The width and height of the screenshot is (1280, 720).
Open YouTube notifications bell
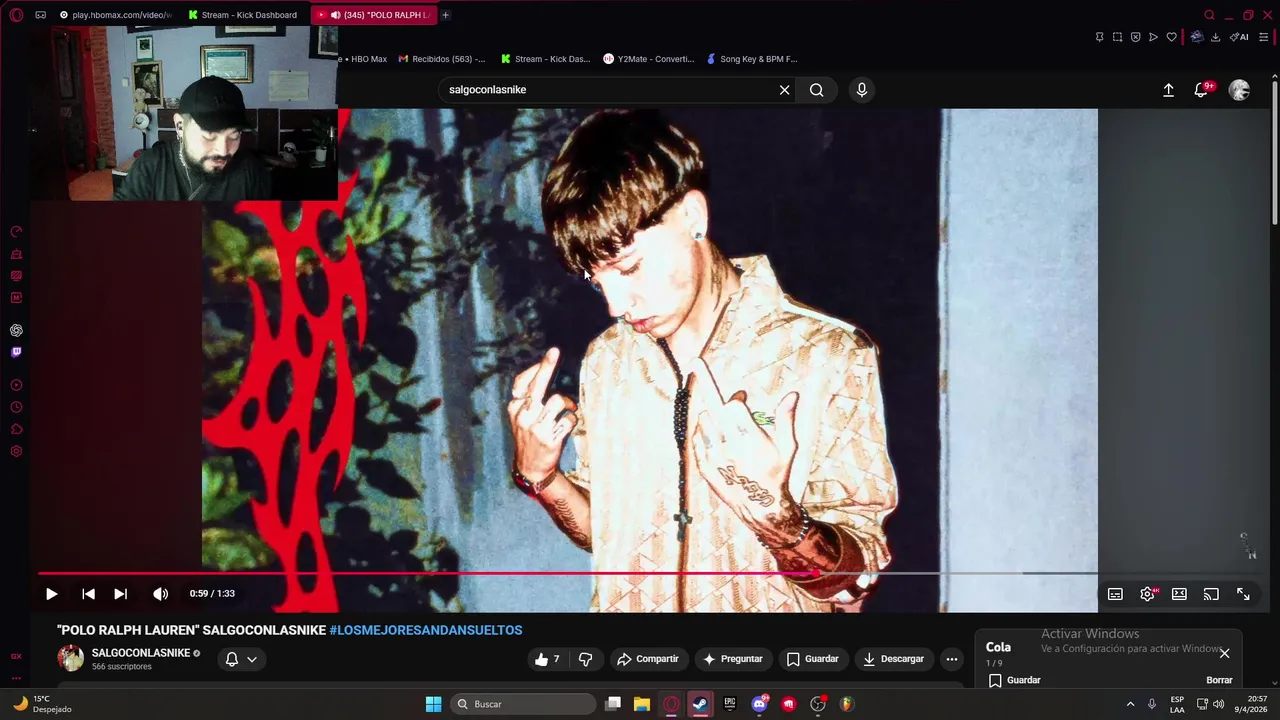click(x=1203, y=90)
